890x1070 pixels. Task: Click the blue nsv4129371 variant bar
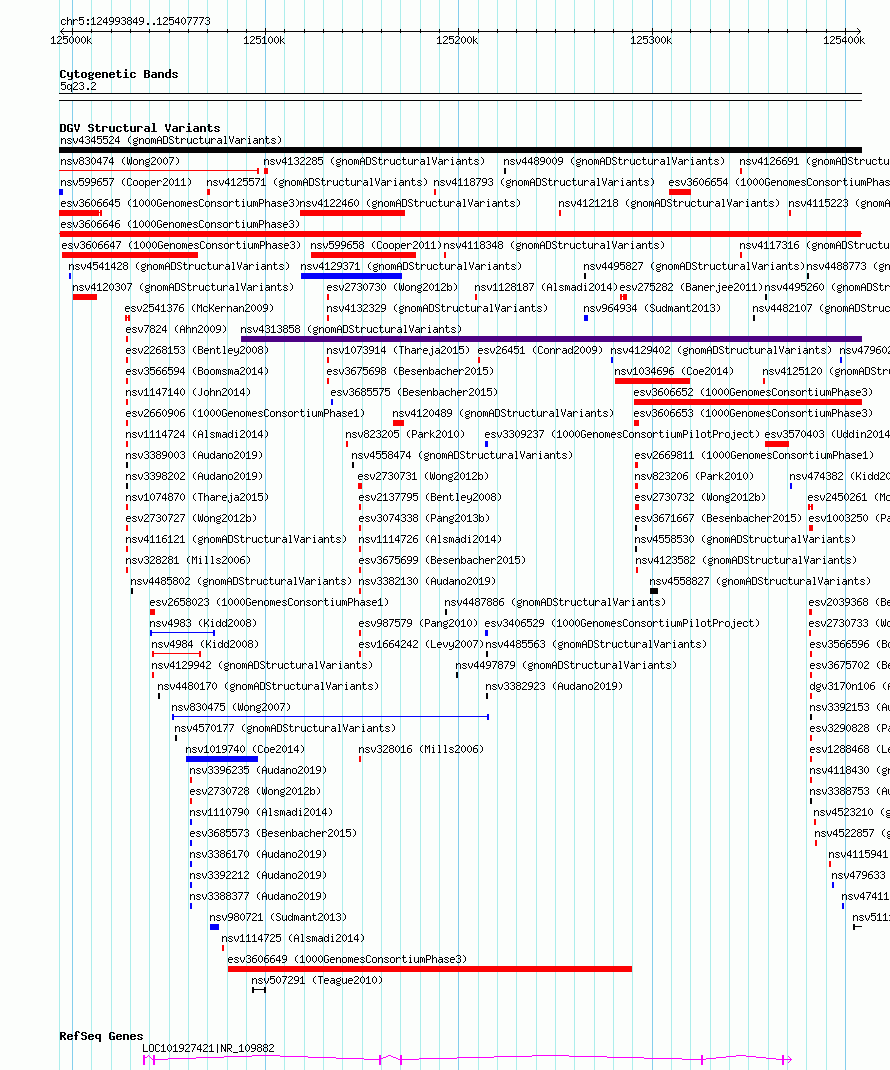coord(351,276)
